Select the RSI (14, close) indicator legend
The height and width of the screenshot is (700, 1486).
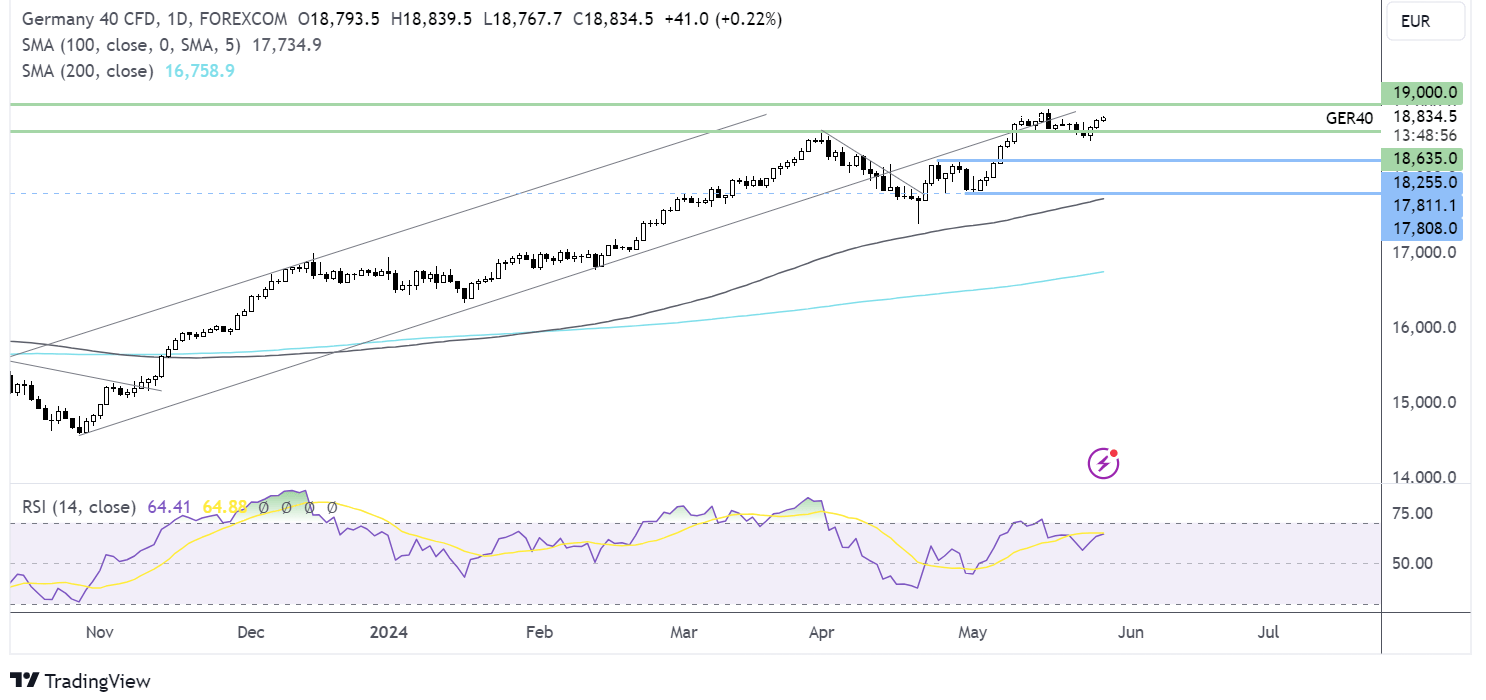pyautogui.click(x=79, y=507)
